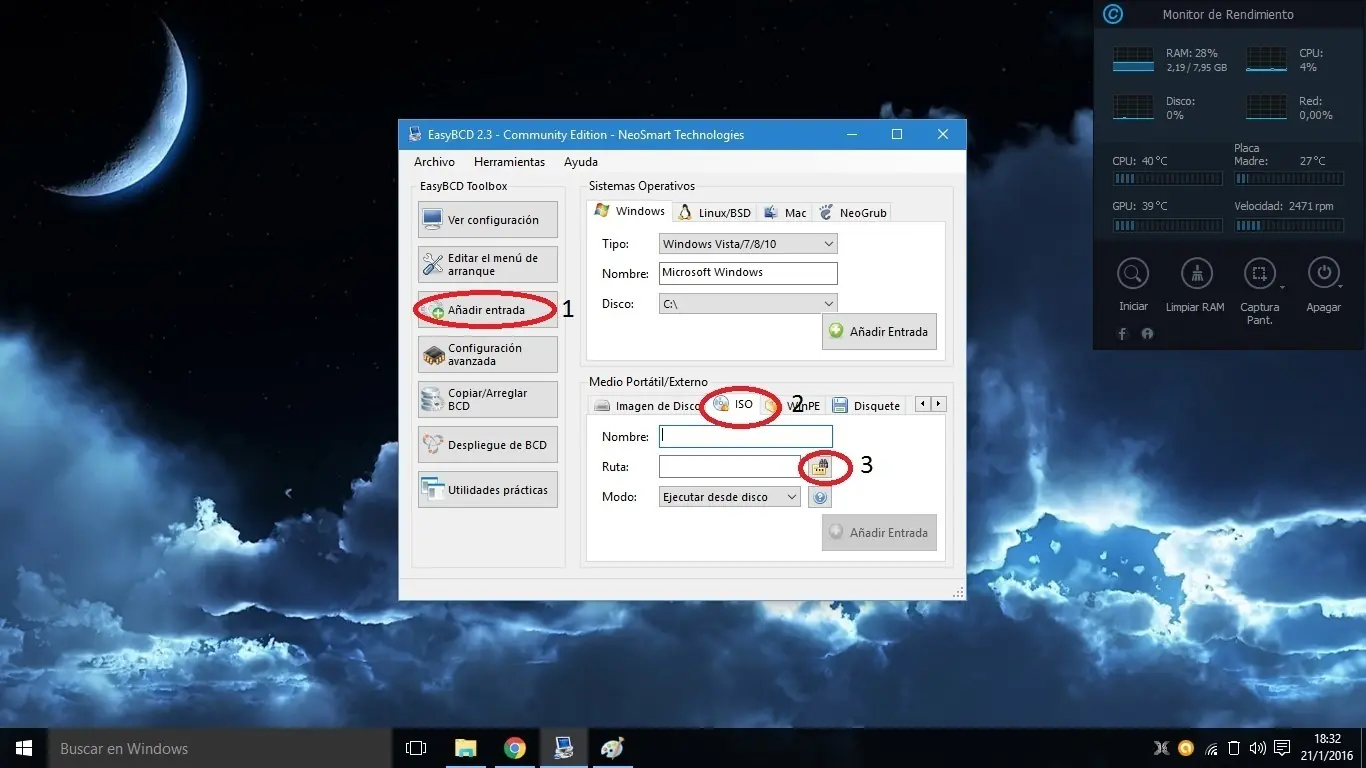Switch to the Linux/BSD tab
This screenshot has height=768, width=1366.
[714, 213]
